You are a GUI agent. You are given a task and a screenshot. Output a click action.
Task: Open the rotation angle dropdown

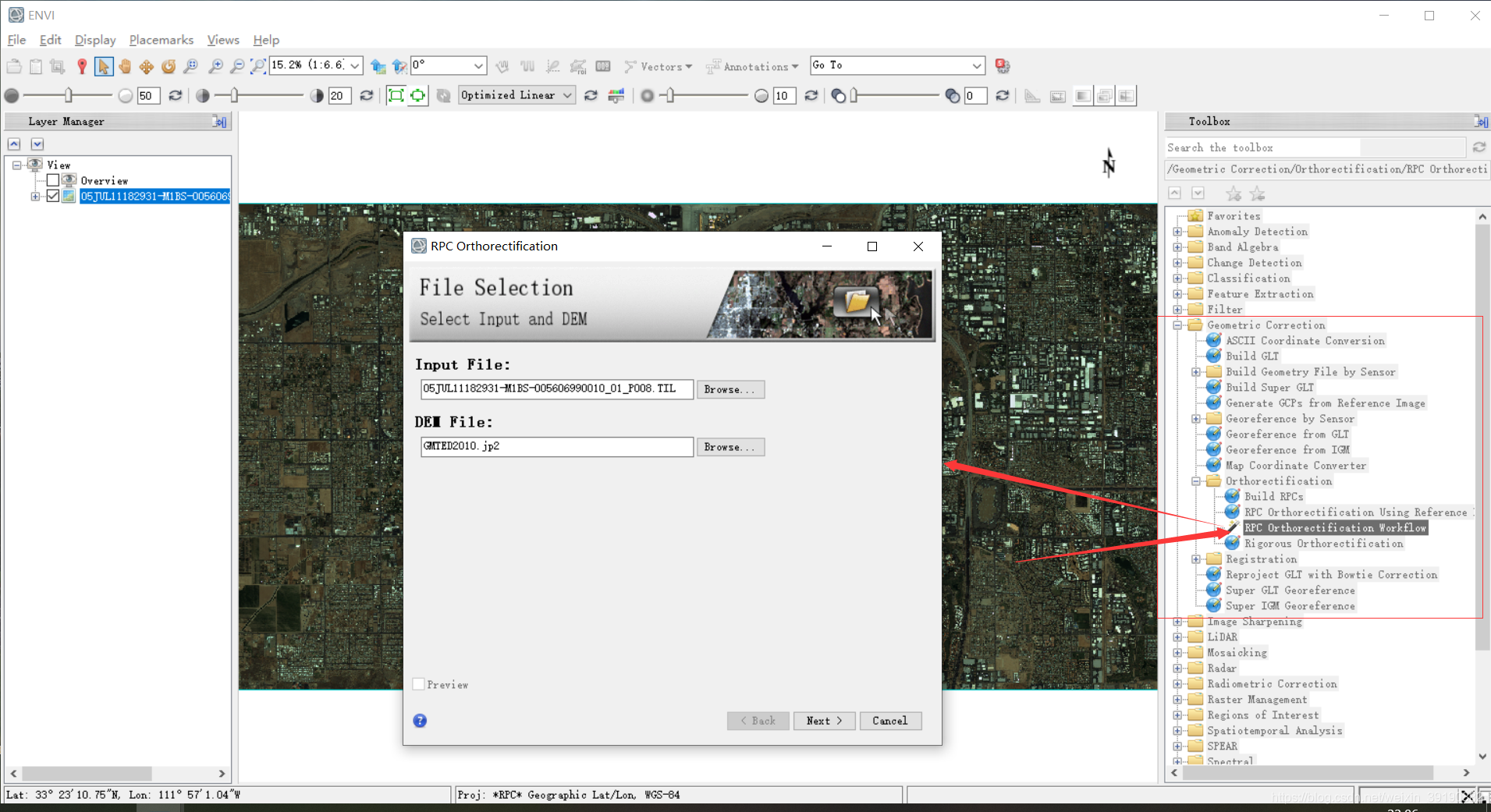tap(478, 66)
